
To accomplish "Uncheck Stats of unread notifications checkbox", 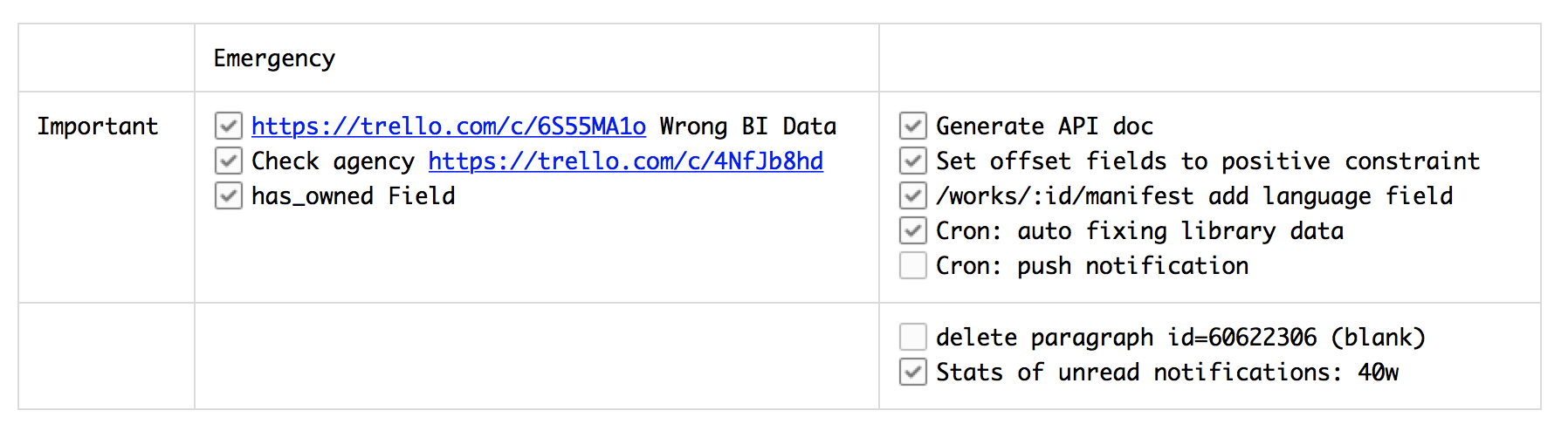I will click(x=913, y=373).
